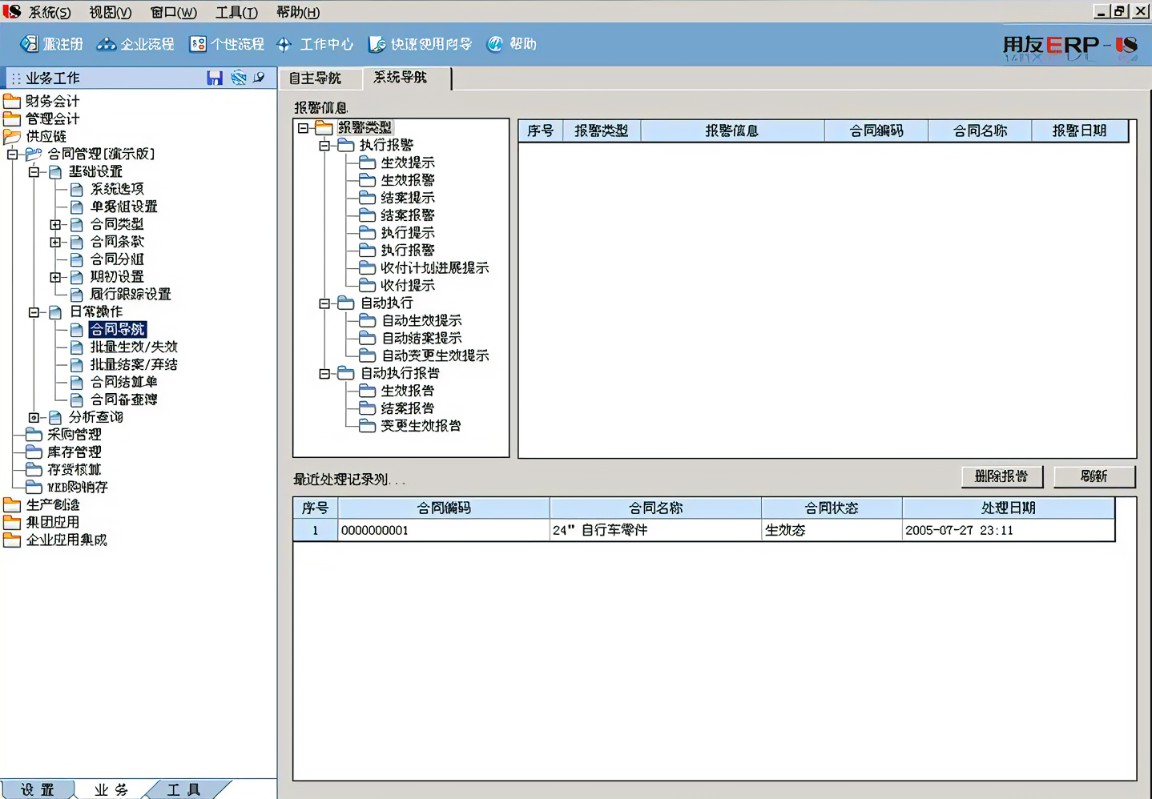This screenshot has height=799, width=1152.
Task: Collapse the 自动执行报告 node
Action: (x=324, y=374)
